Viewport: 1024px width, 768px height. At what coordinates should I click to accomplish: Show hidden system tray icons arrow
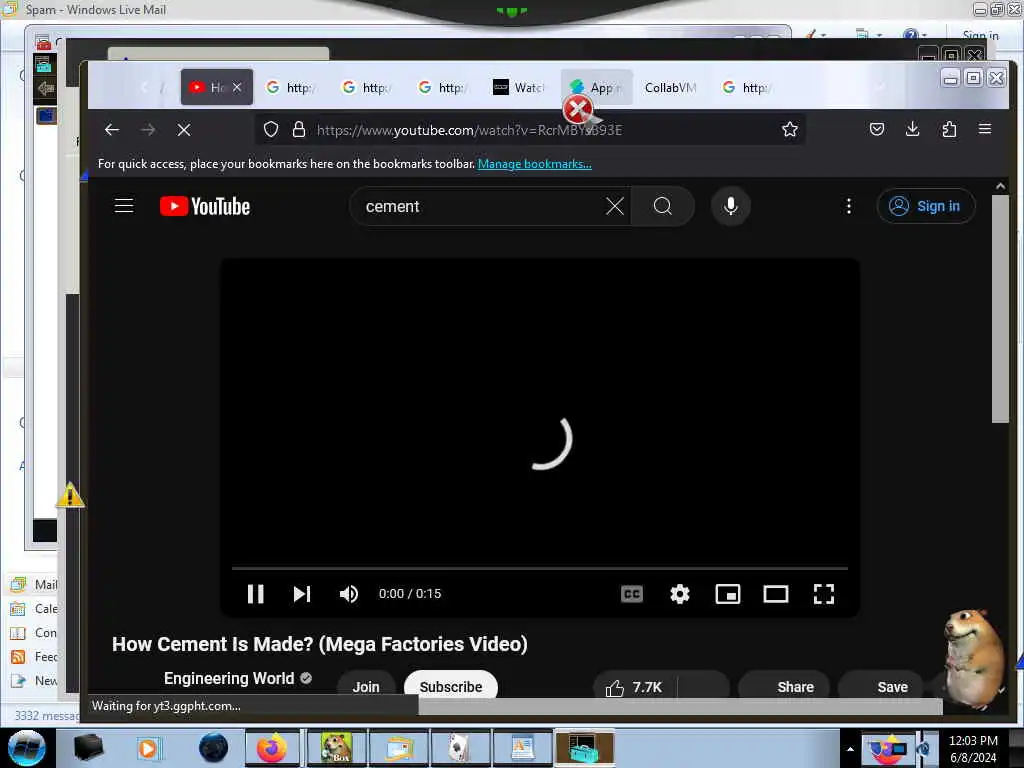click(x=850, y=749)
